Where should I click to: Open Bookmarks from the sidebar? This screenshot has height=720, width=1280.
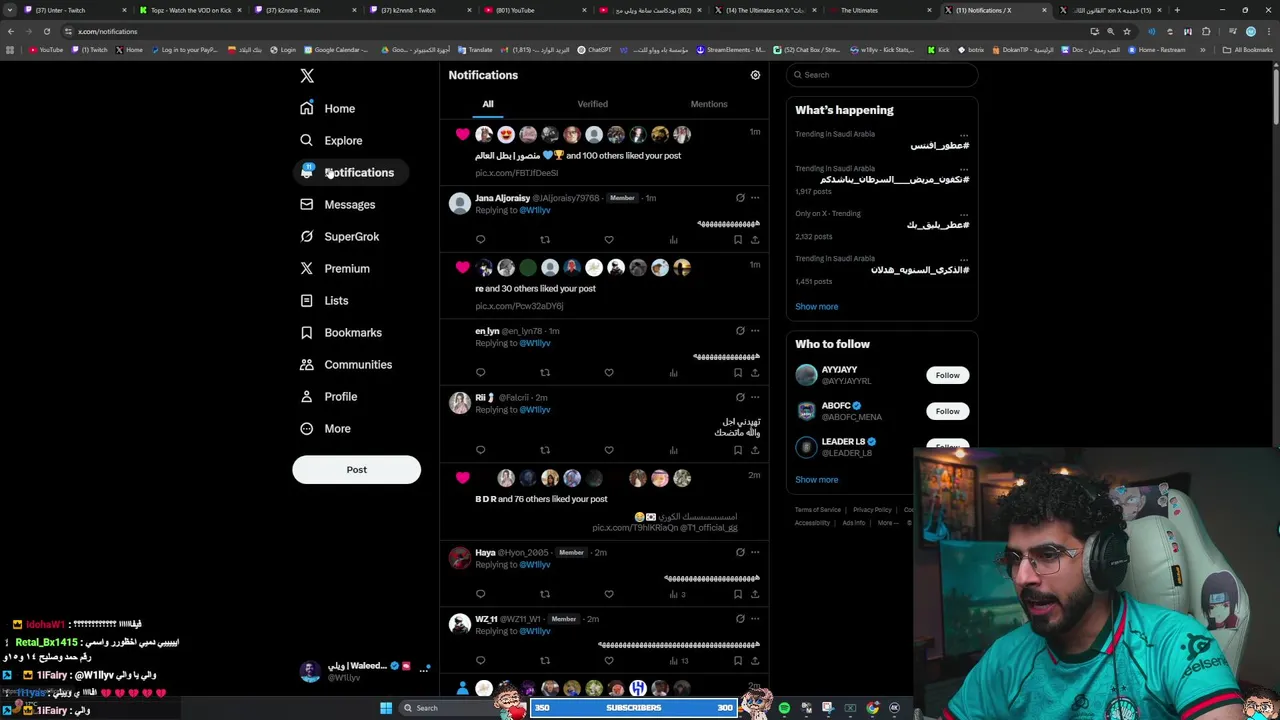tap(341, 332)
